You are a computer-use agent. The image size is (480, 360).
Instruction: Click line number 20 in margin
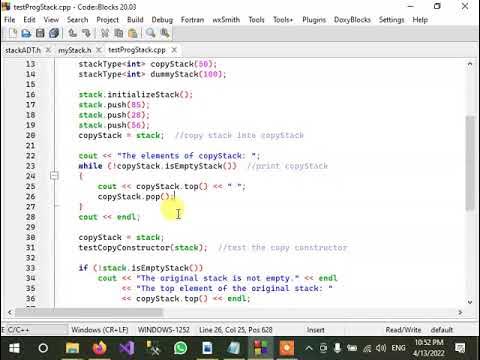(30, 135)
